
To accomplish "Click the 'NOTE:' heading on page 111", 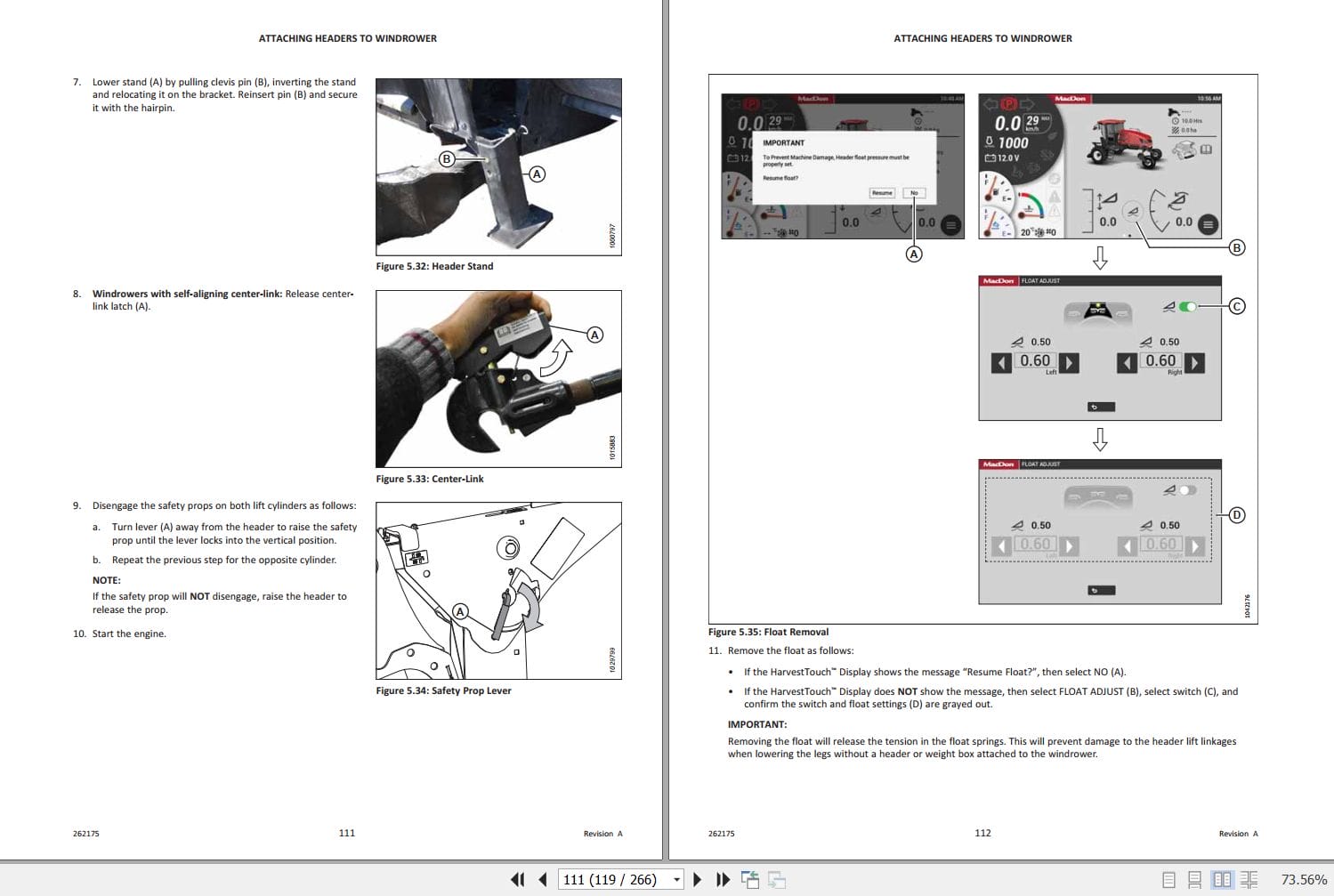I will pyautogui.click(x=107, y=580).
